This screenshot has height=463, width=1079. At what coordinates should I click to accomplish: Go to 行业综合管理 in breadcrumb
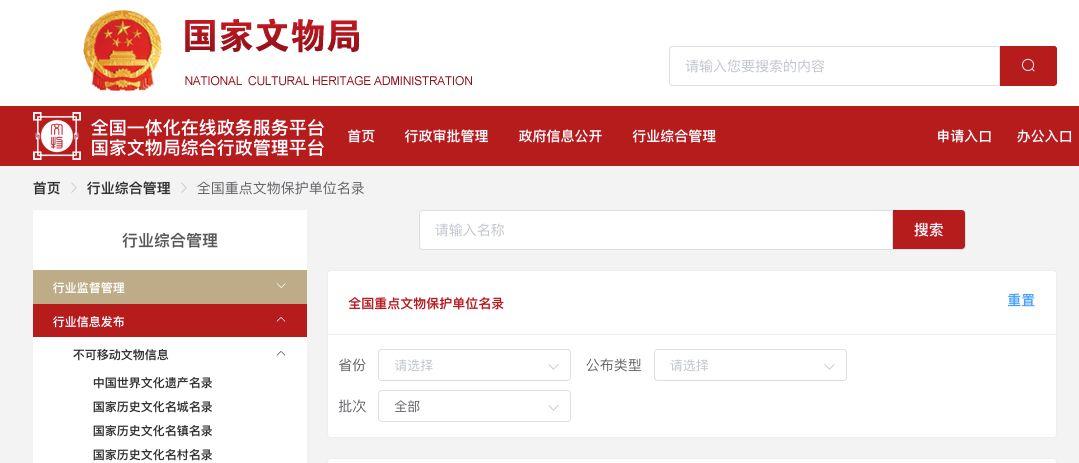[x=129, y=189]
